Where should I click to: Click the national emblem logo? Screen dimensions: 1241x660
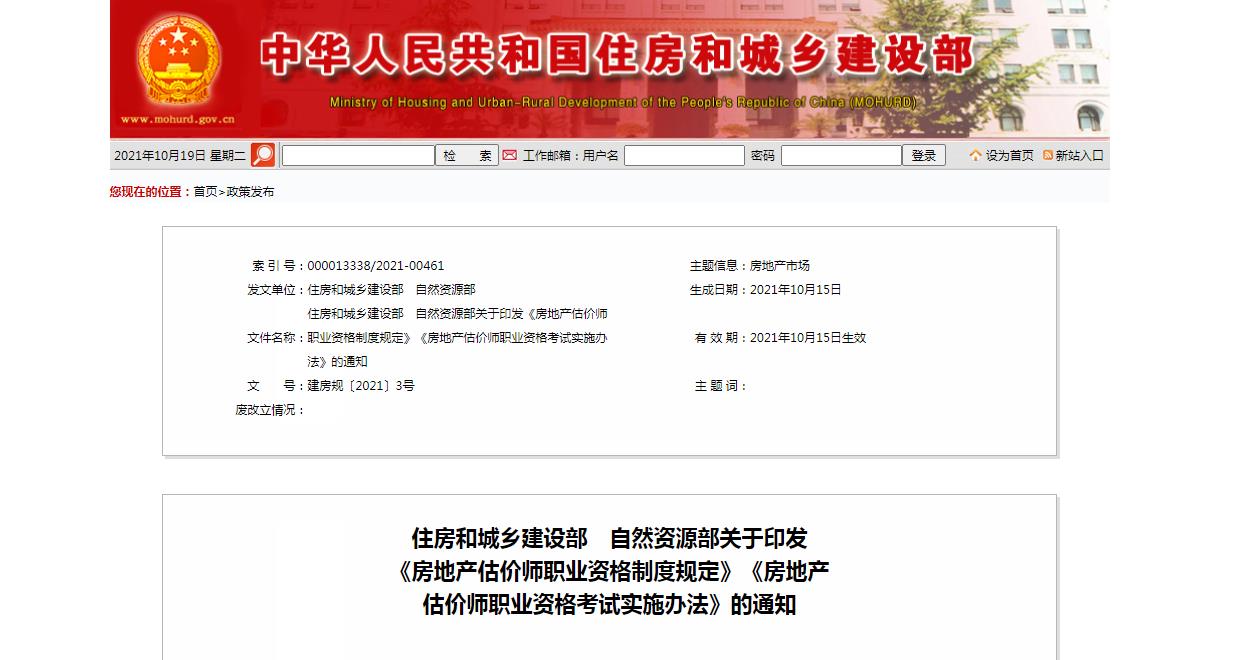pos(178,61)
